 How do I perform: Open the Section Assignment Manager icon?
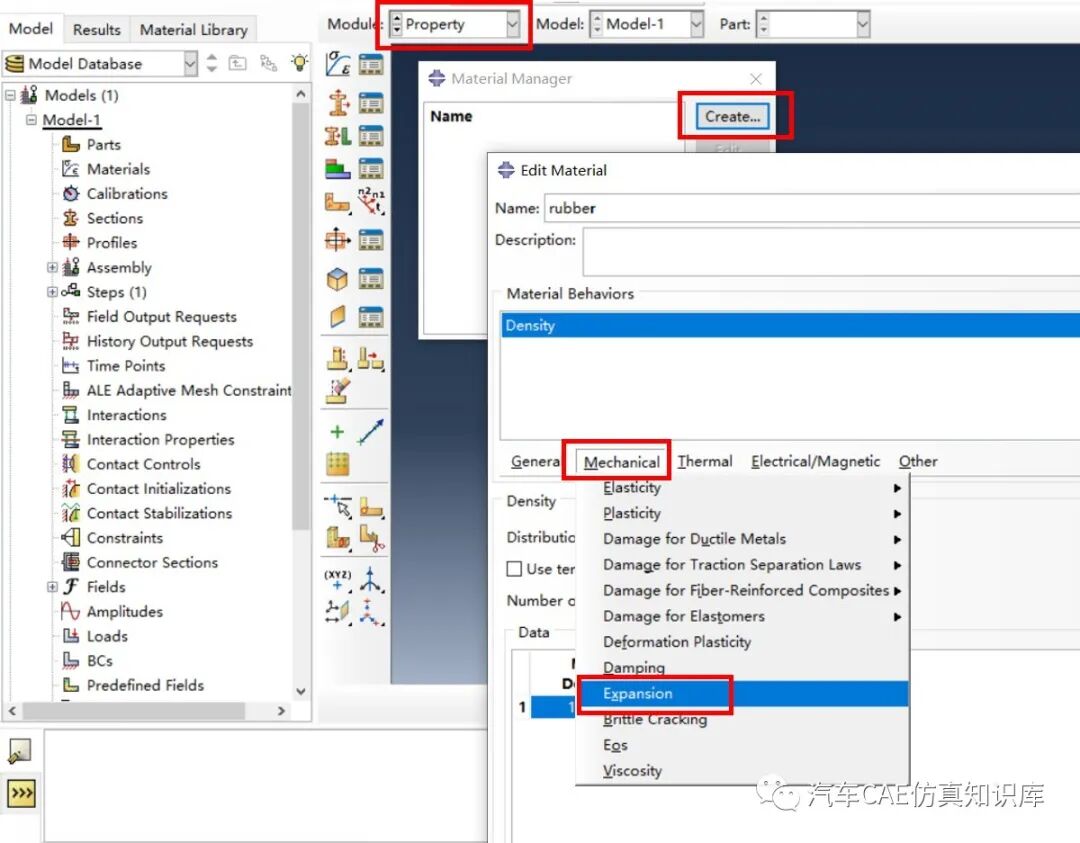tap(371, 136)
